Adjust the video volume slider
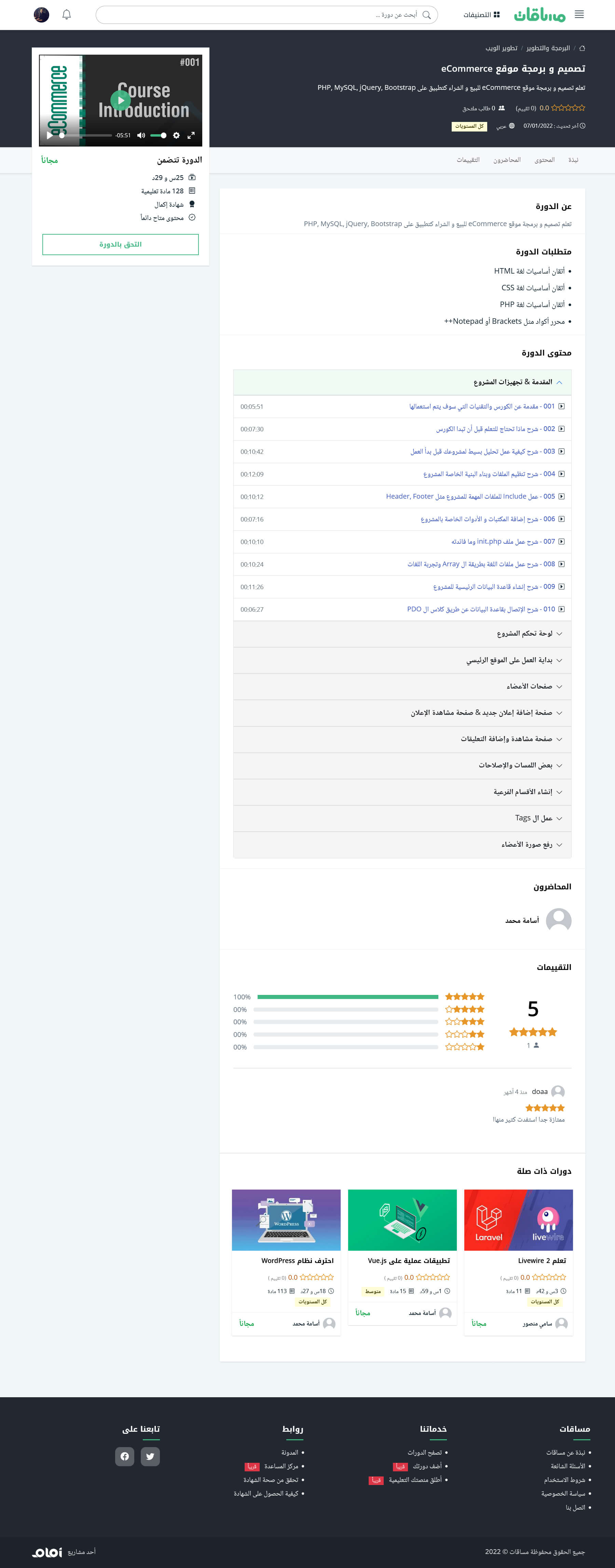 (x=158, y=135)
